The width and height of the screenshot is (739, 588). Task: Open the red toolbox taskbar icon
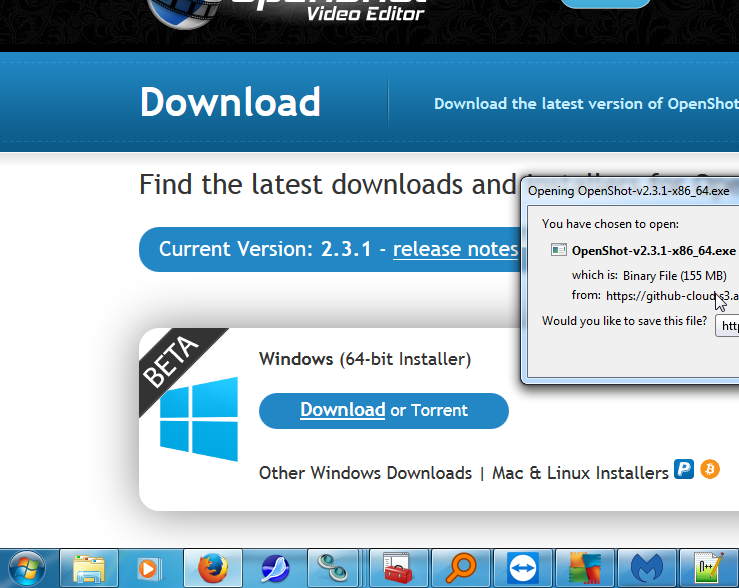[399, 569]
